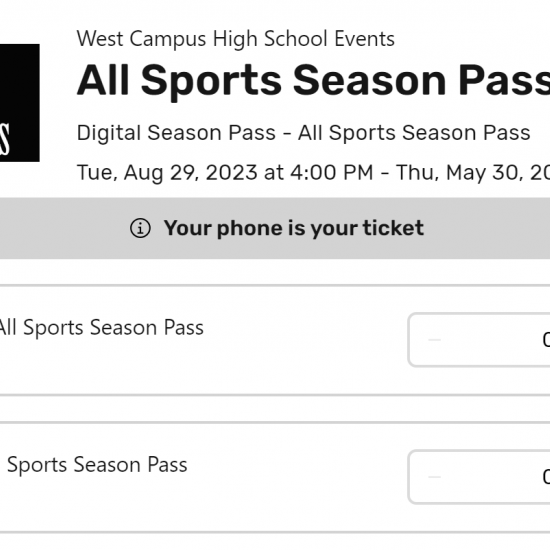The image size is (550, 550).
Task: Click the 4:00 PM start time
Action: point(332,173)
